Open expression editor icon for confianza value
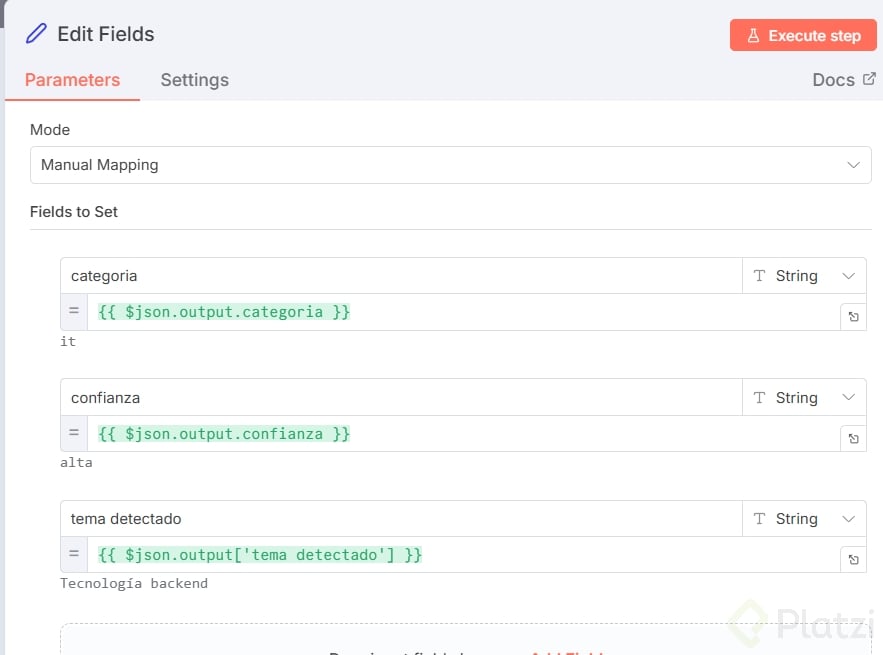 pyautogui.click(x=853, y=439)
